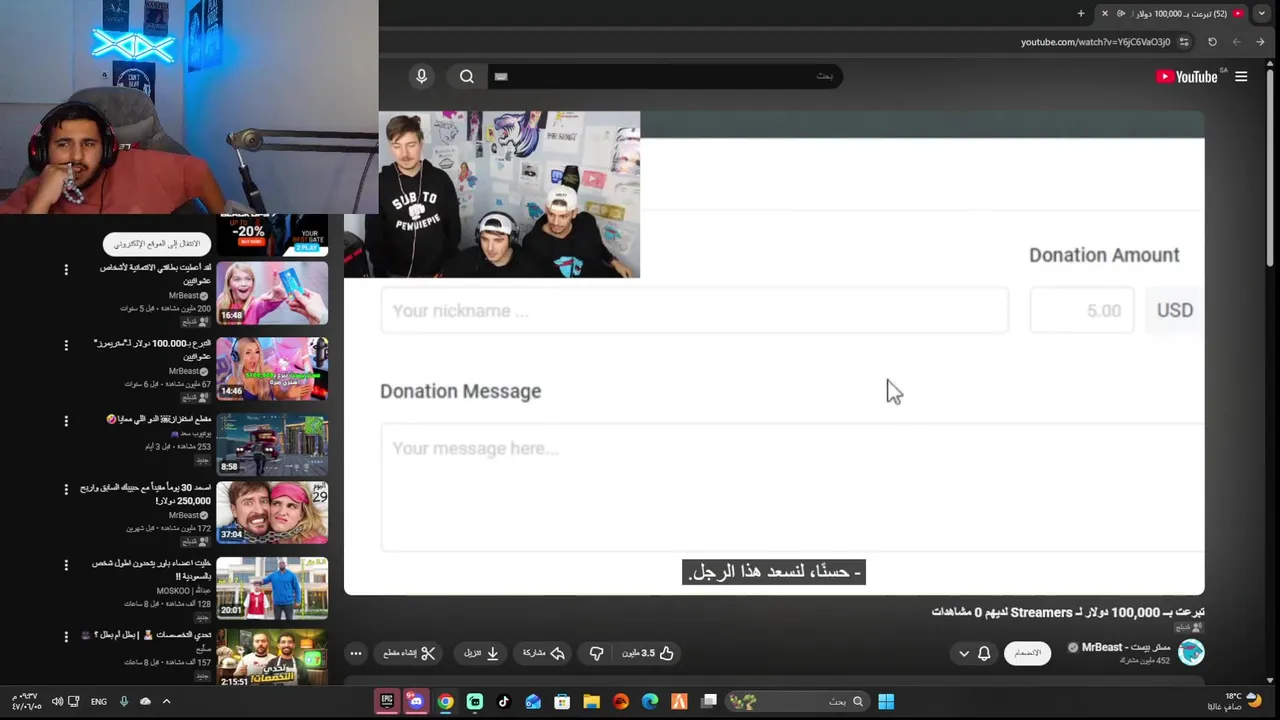Open File Explorer from the taskbar
Image resolution: width=1280 pixels, height=720 pixels.
pyautogui.click(x=591, y=702)
